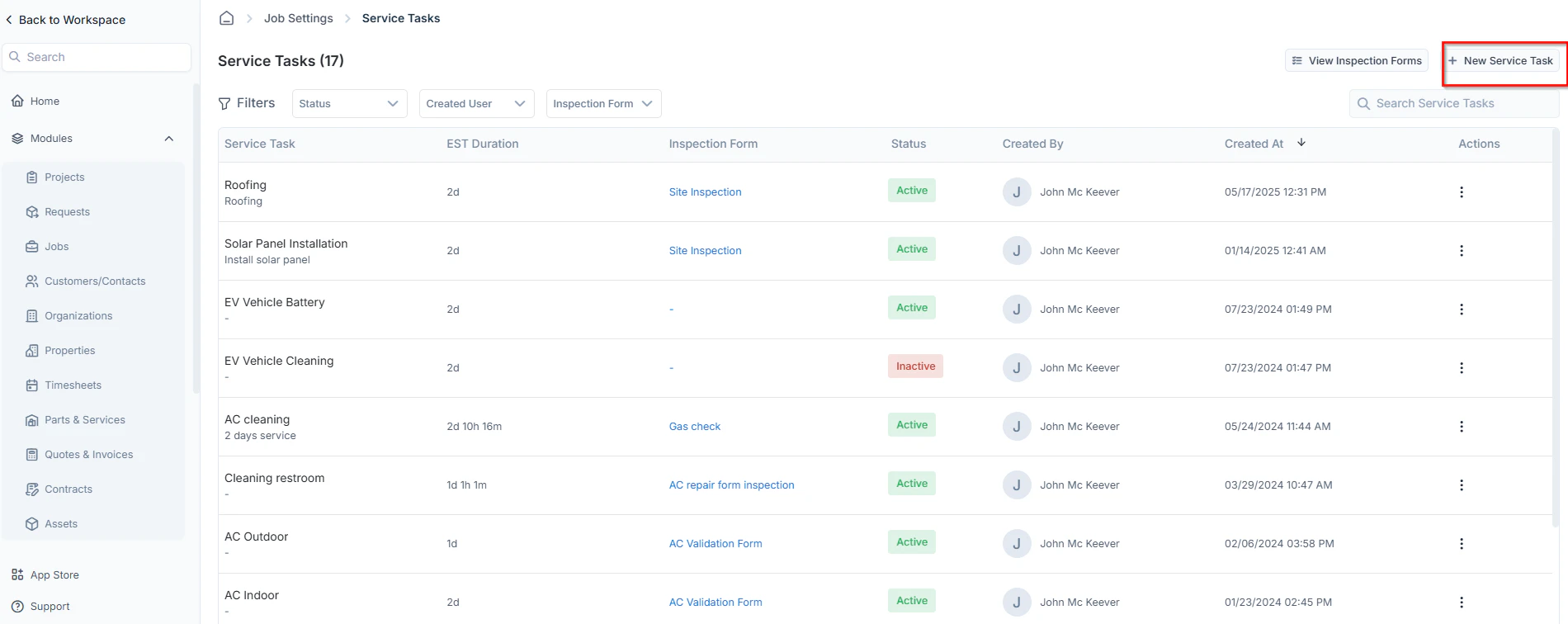The height and width of the screenshot is (624, 1568).
Task: Open actions menu for Solar Panel Installation
Action: [1461, 251]
